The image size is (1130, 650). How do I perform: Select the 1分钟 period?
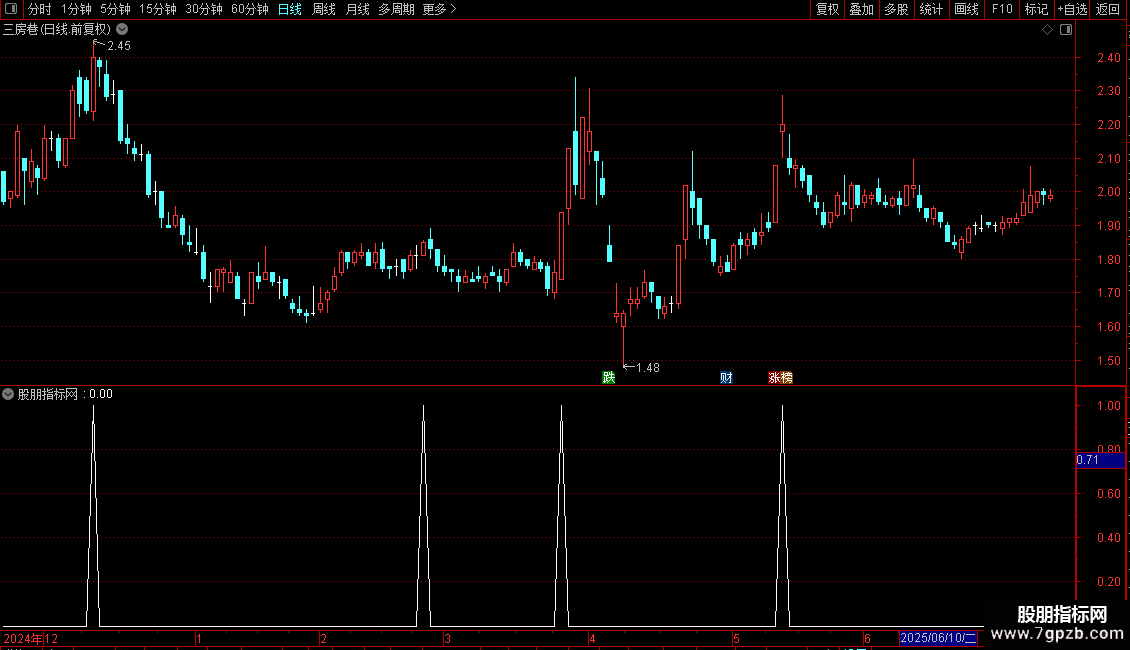[x=76, y=9]
